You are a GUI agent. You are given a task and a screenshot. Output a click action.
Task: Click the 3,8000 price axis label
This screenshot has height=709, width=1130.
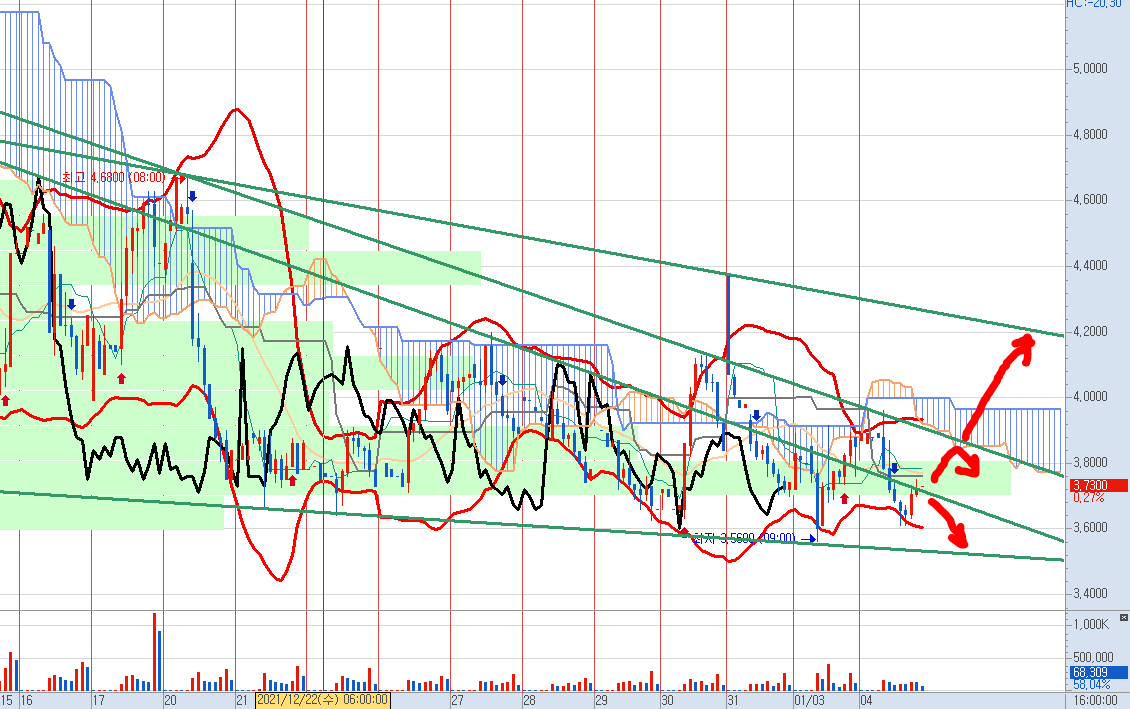coord(1090,463)
